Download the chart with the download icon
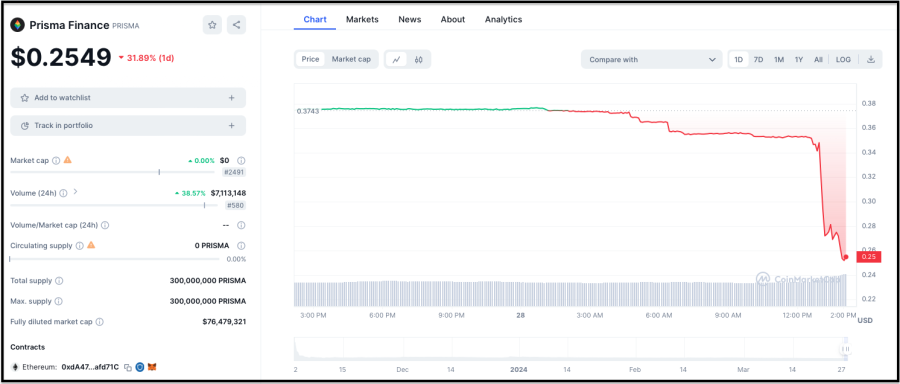This screenshot has height=384, width=900. 871,59
